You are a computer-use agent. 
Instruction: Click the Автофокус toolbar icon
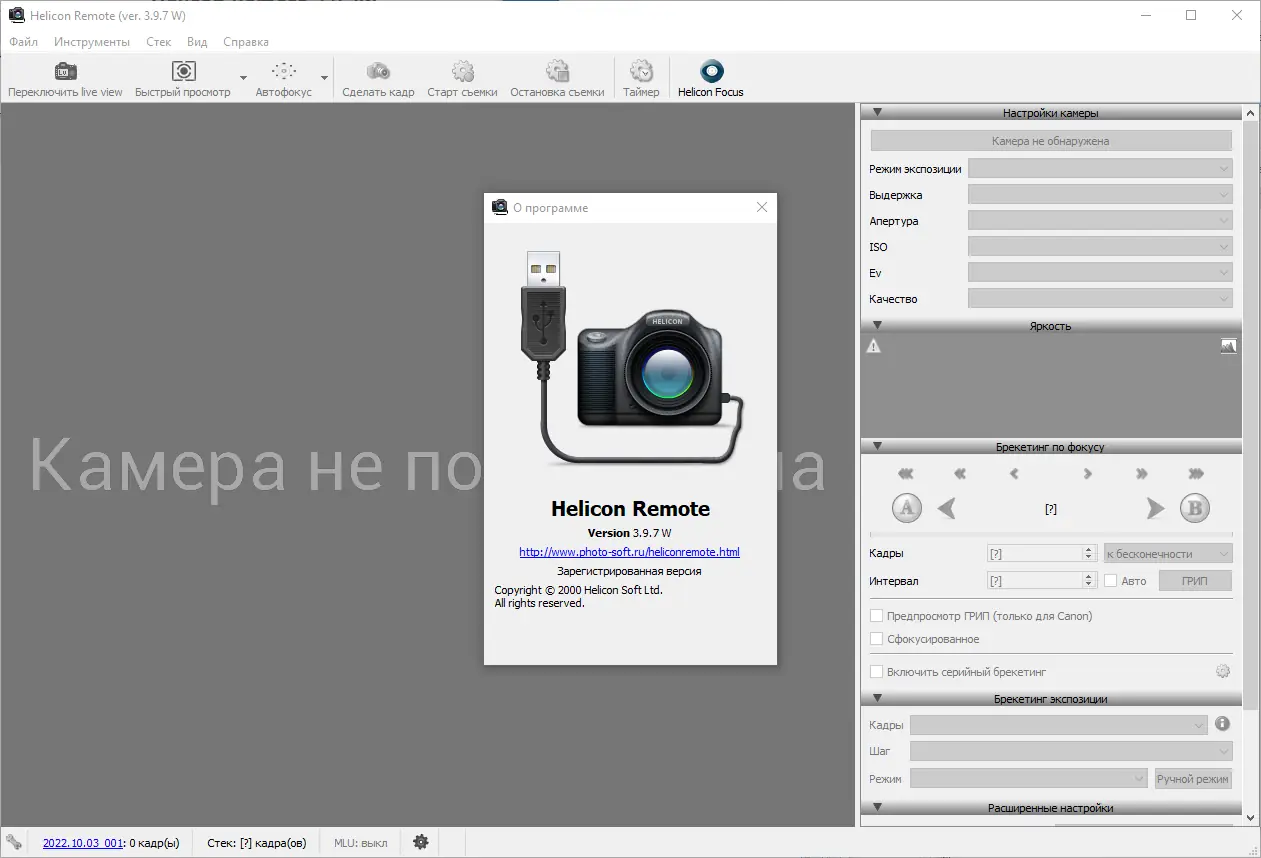pos(284,71)
